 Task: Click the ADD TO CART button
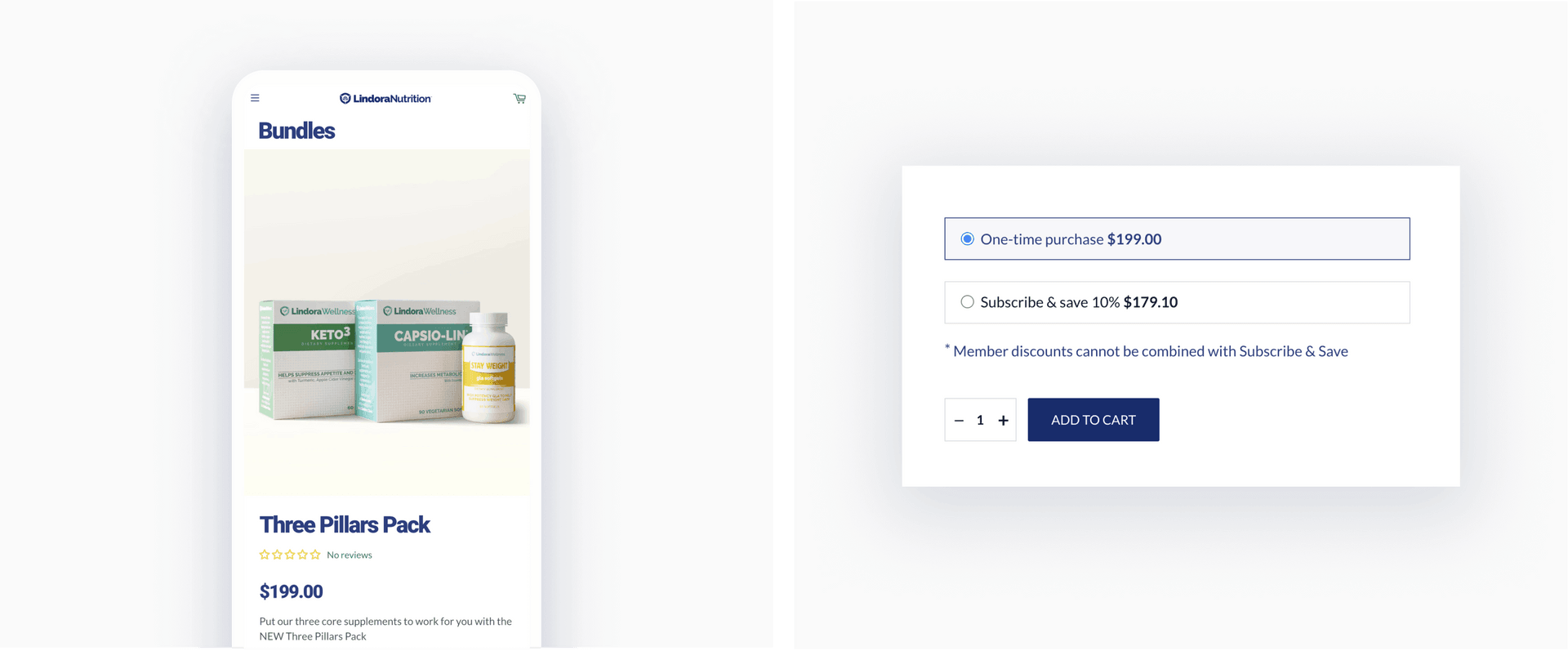(1093, 420)
